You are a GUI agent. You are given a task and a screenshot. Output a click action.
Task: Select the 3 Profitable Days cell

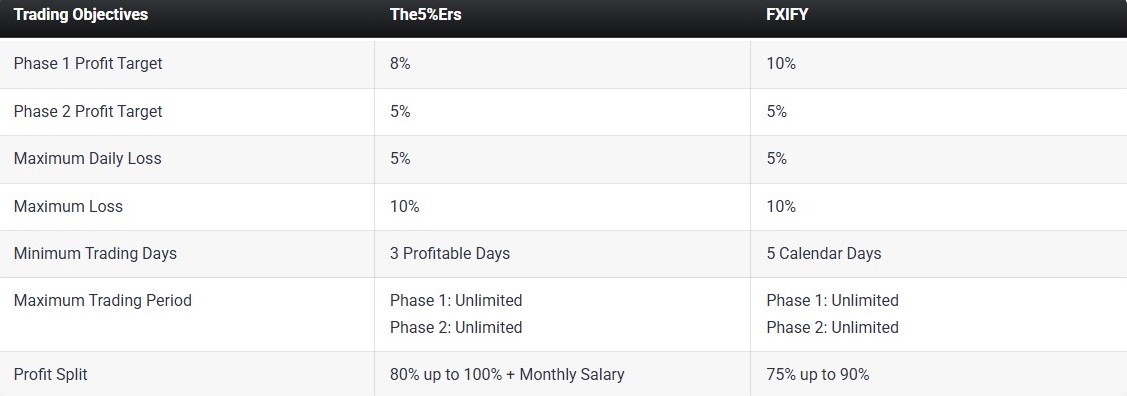[x=450, y=254]
